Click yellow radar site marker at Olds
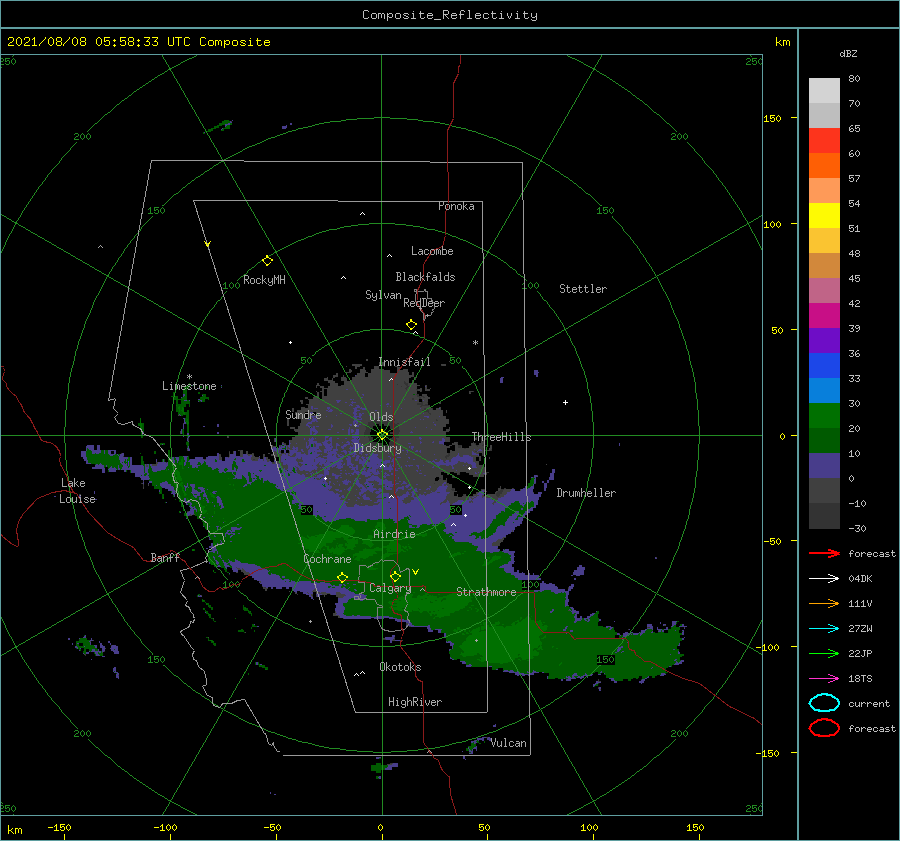 tap(382, 435)
